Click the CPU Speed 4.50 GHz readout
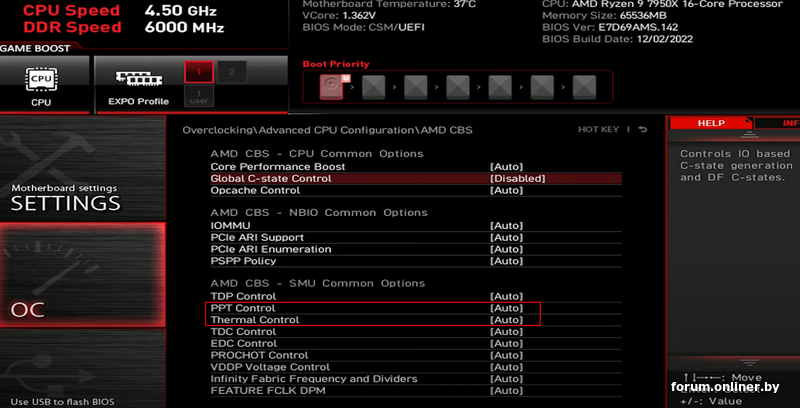 pos(120,10)
